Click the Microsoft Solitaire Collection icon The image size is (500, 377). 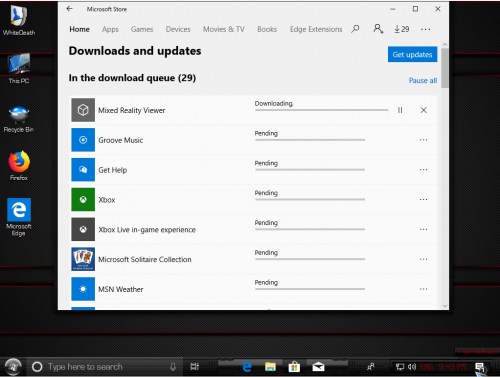(x=83, y=259)
